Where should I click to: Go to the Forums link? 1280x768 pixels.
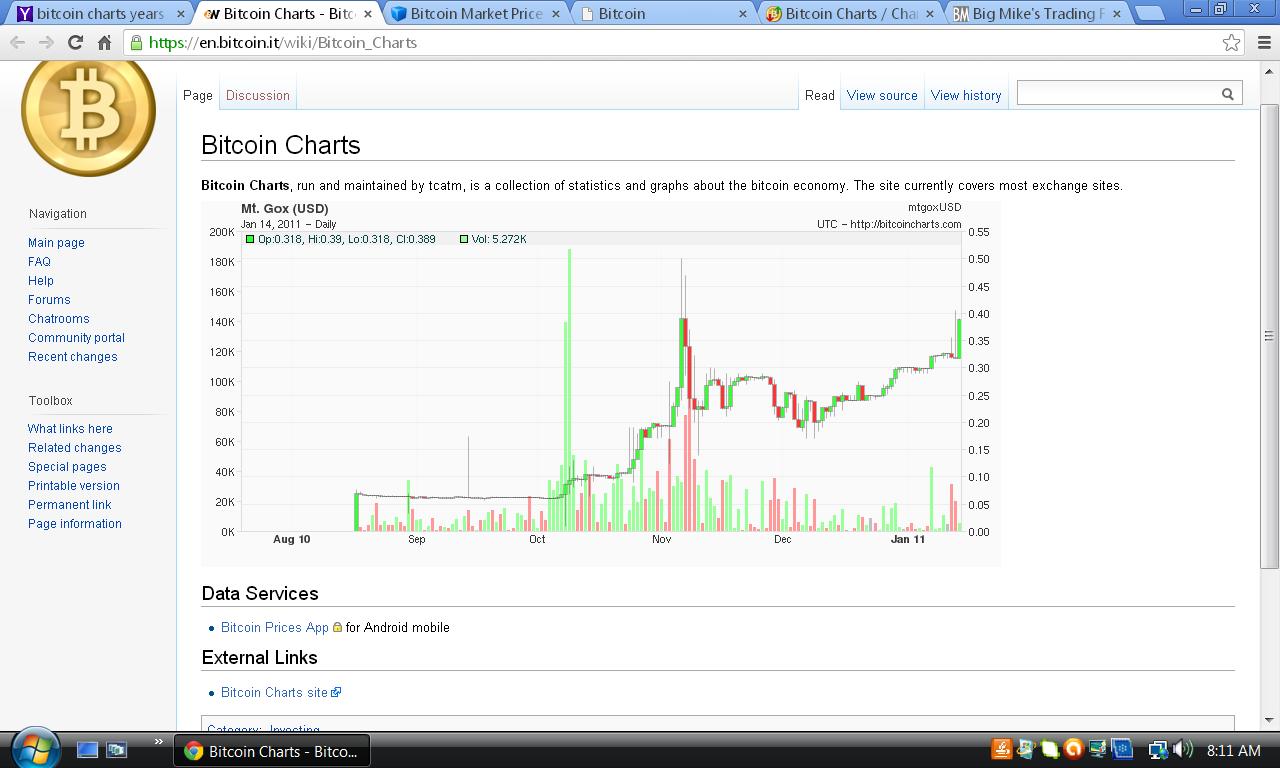point(49,300)
